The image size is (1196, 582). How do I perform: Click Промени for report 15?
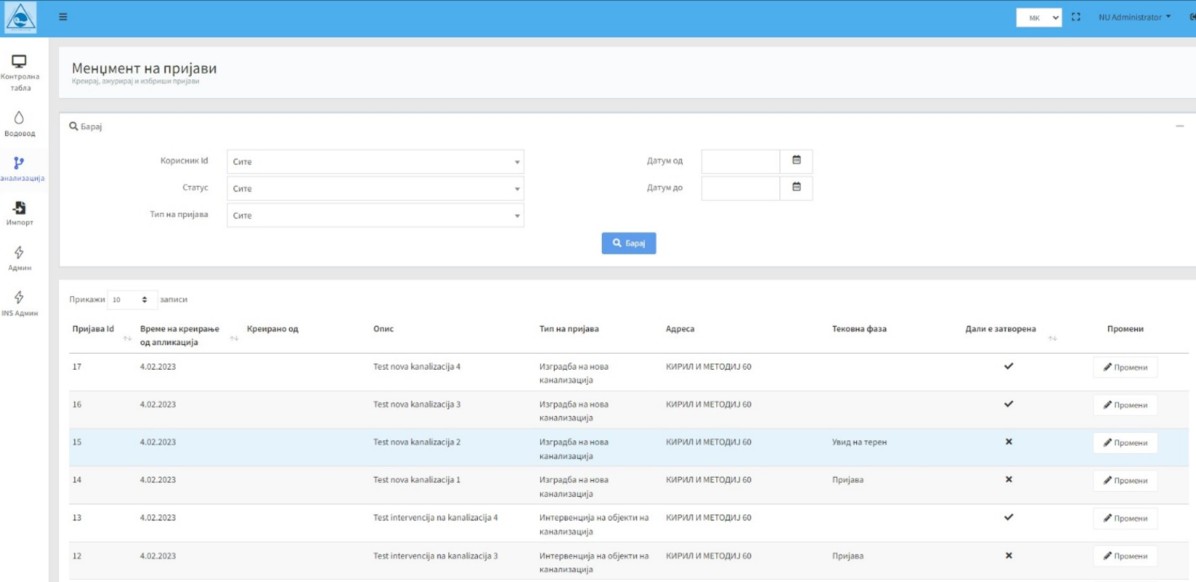(x=1125, y=442)
